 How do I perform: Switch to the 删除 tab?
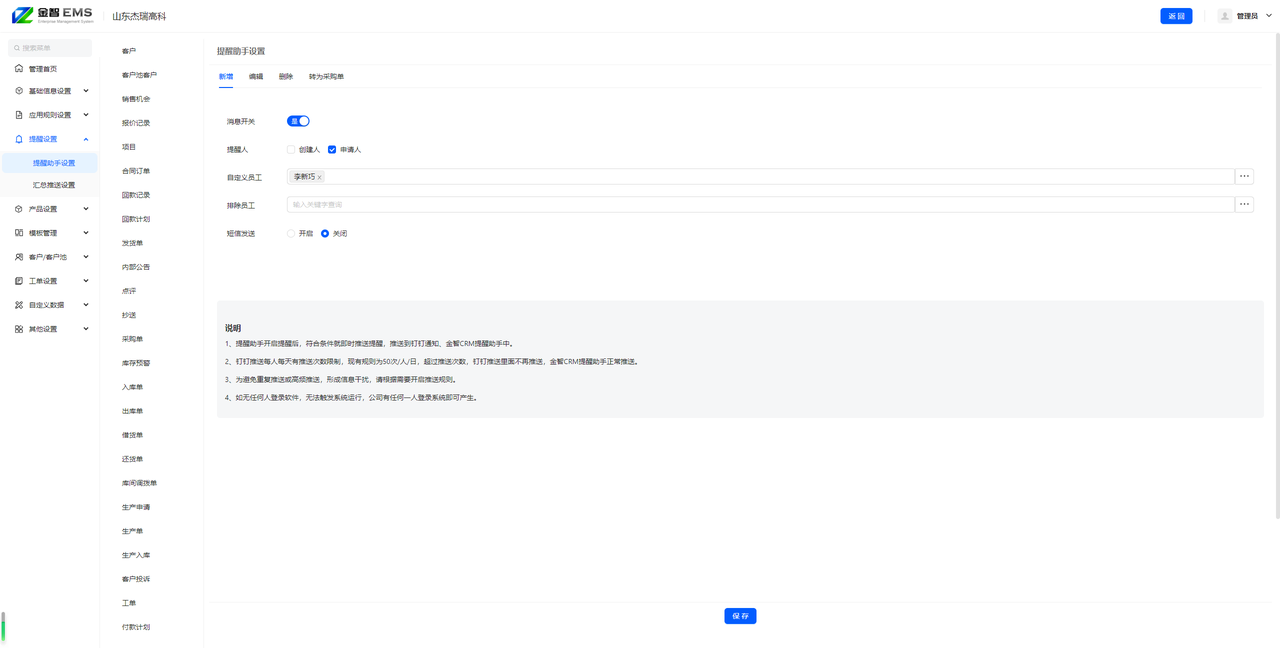[x=286, y=77]
